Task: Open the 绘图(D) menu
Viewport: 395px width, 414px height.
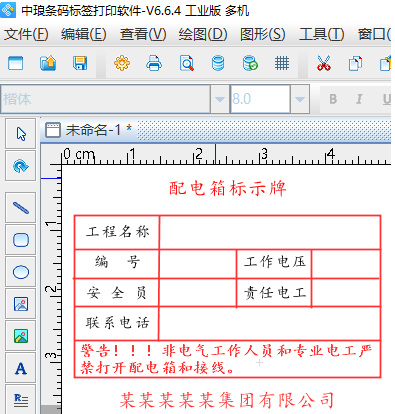Action: click(x=203, y=34)
